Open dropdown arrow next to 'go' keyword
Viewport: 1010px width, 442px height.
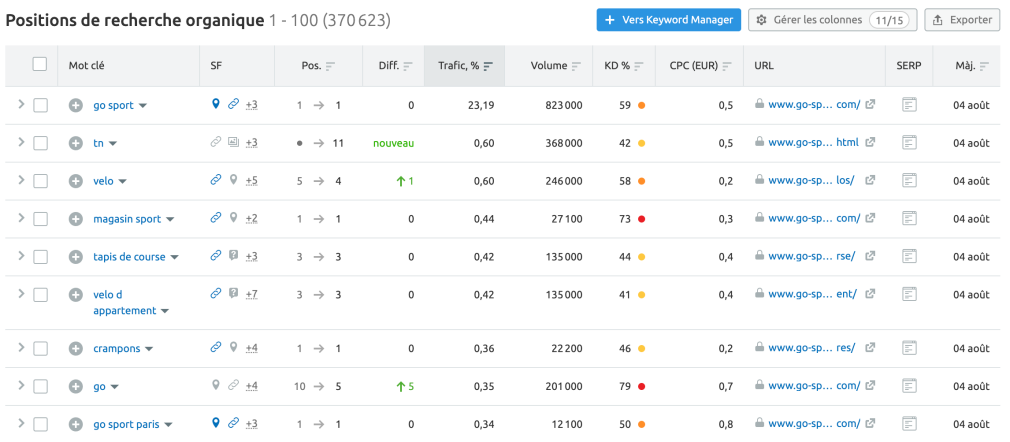(115, 387)
